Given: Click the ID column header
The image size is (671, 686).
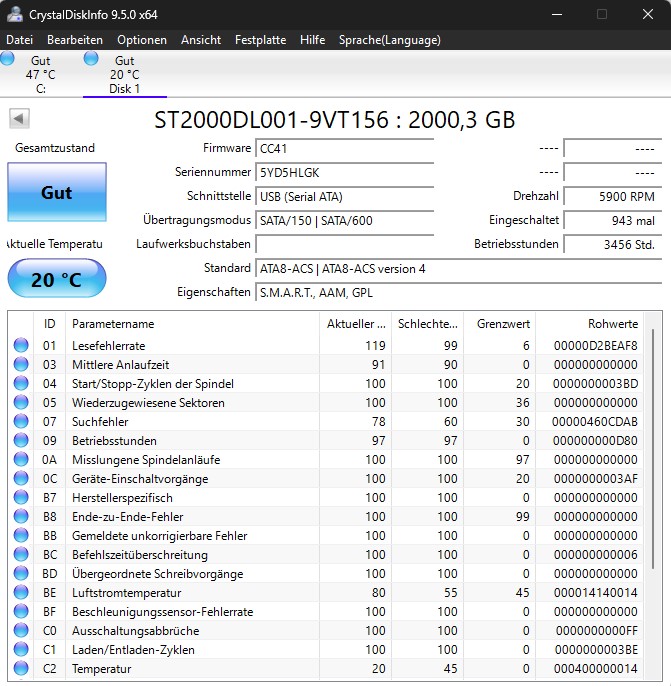Looking at the screenshot, I should (49, 324).
